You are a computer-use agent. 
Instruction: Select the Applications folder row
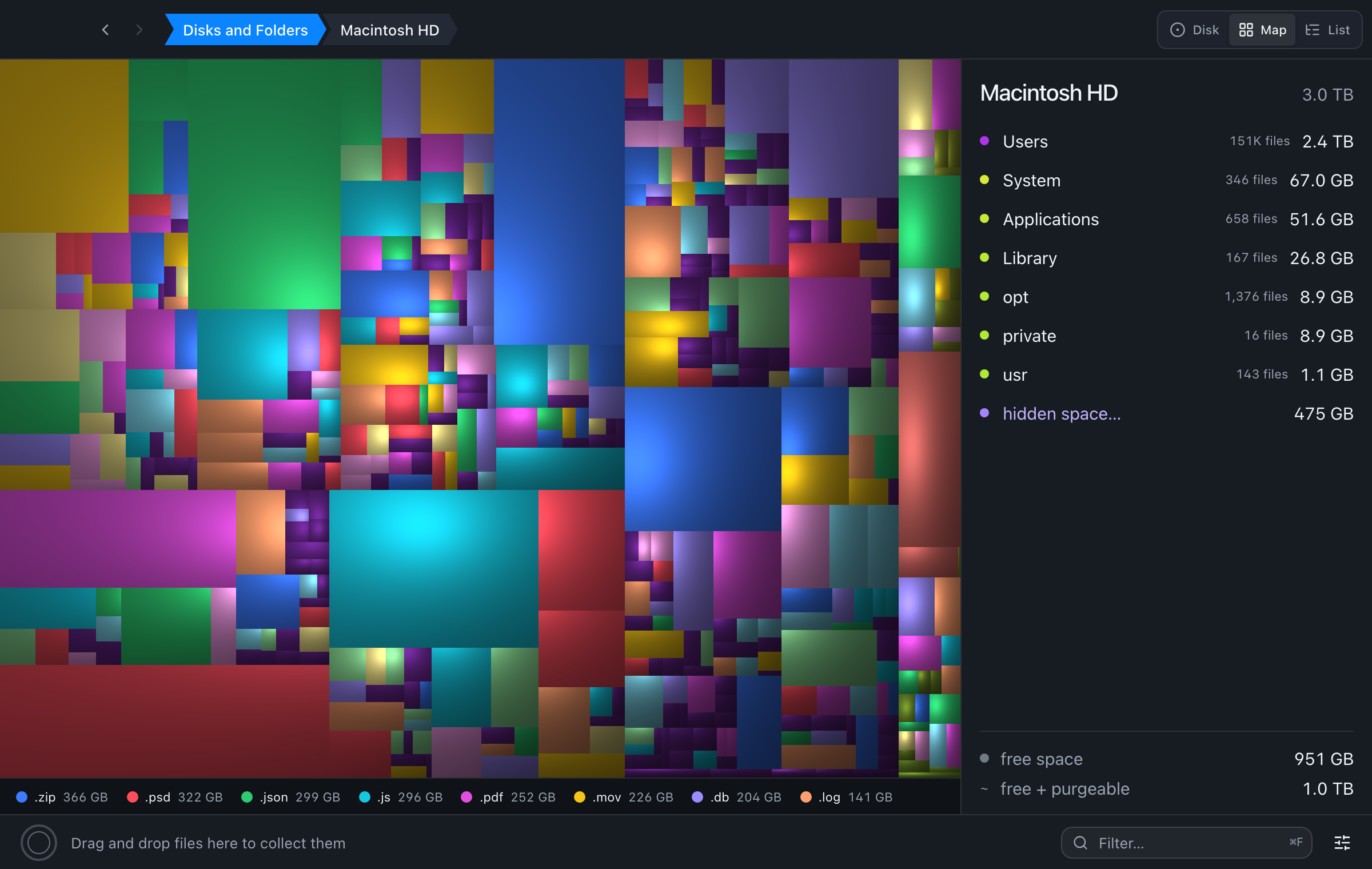(1166, 219)
